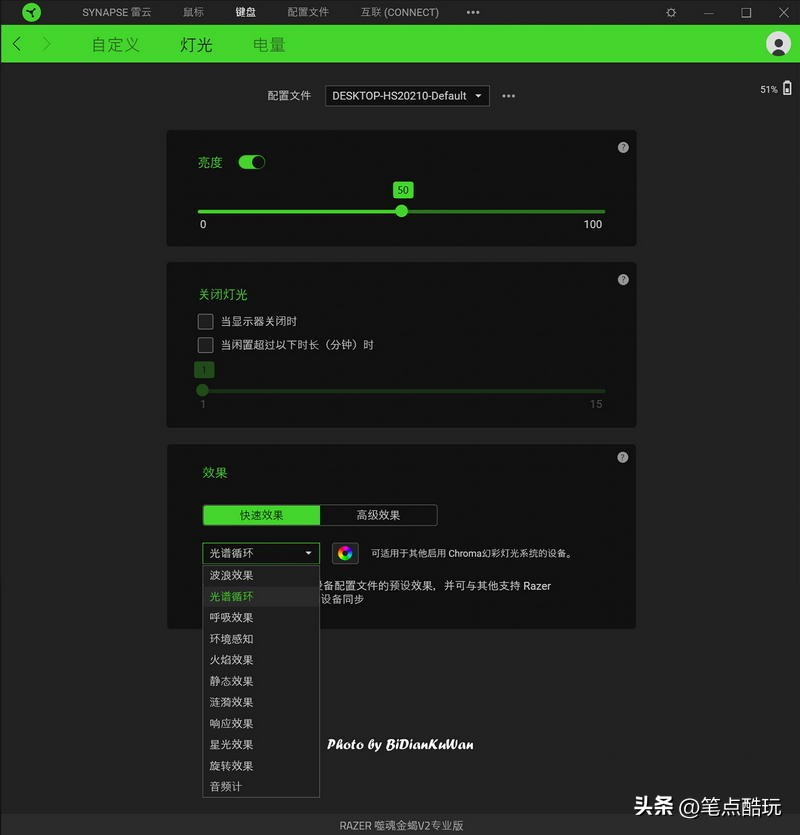Open the settings gear icon

point(669,13)
